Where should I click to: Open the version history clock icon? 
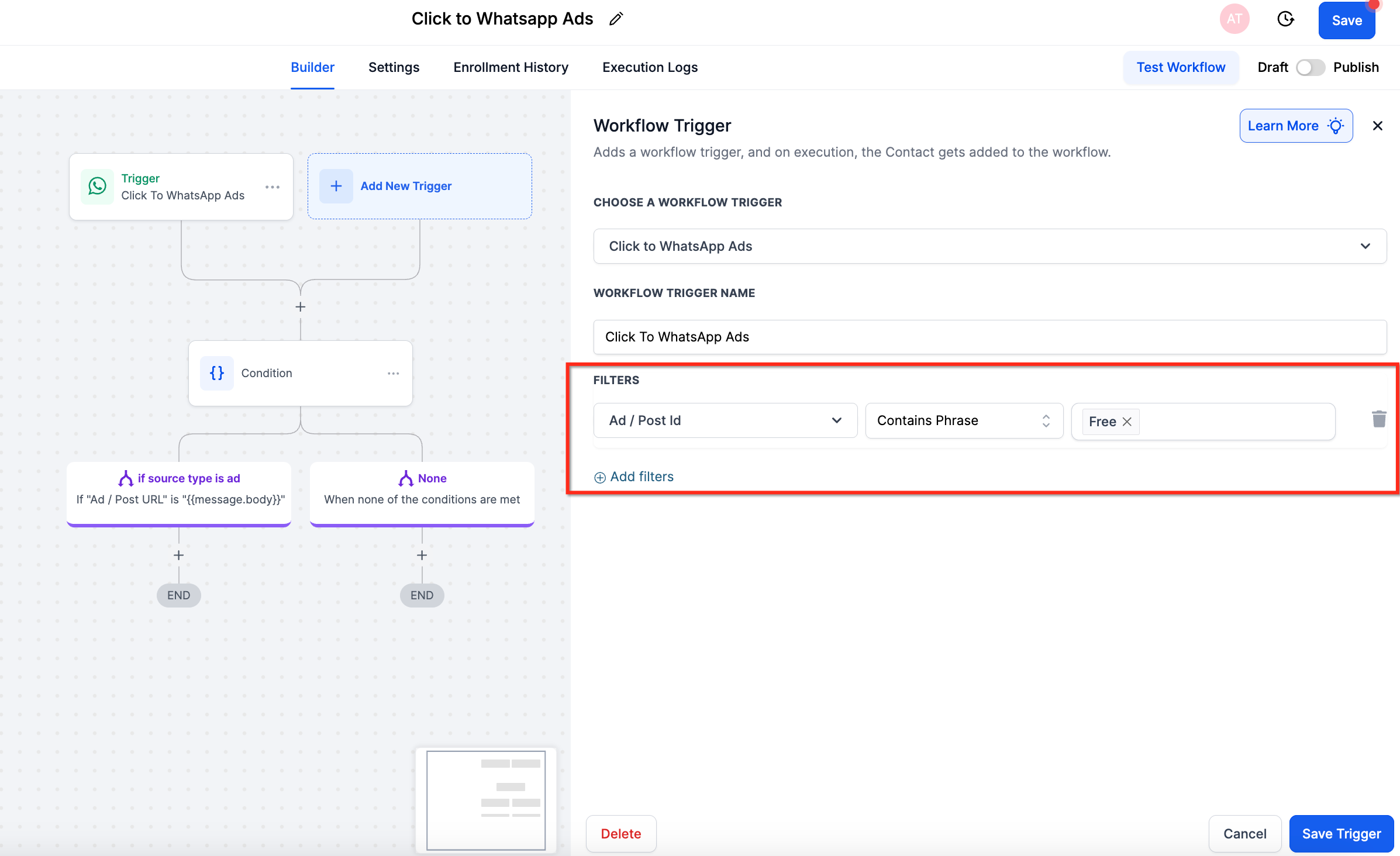pyautogui.click(x=1285, y=19)
